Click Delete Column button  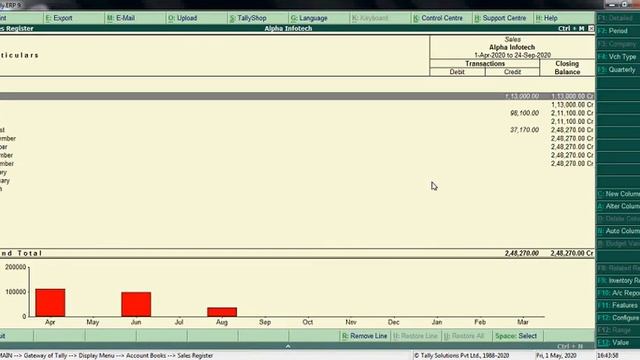coord(618,219)
